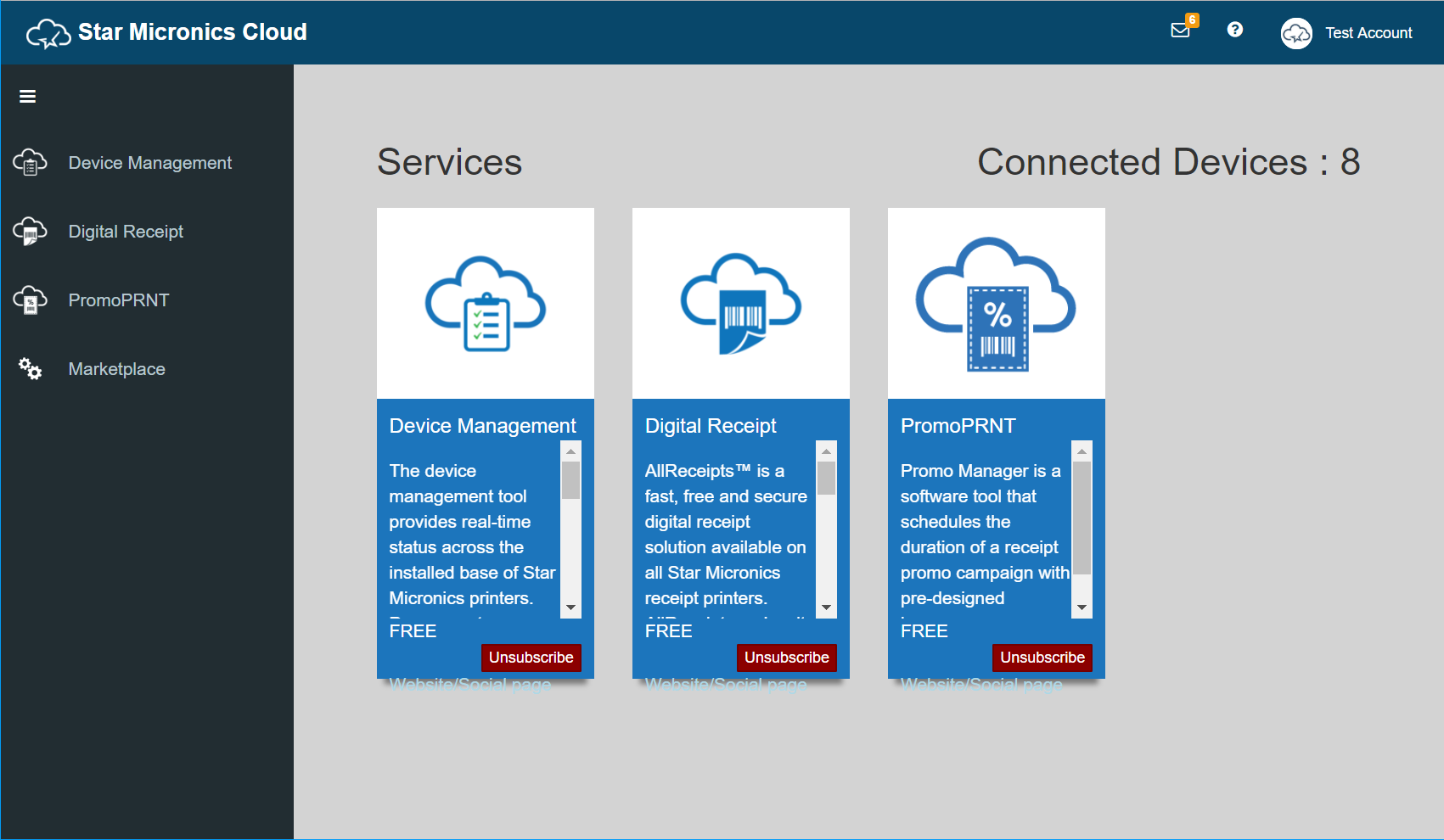Select PromoPRNT in sidebar
The width and height of the screenshot is (1444, 840).
[x=119, y=300]
